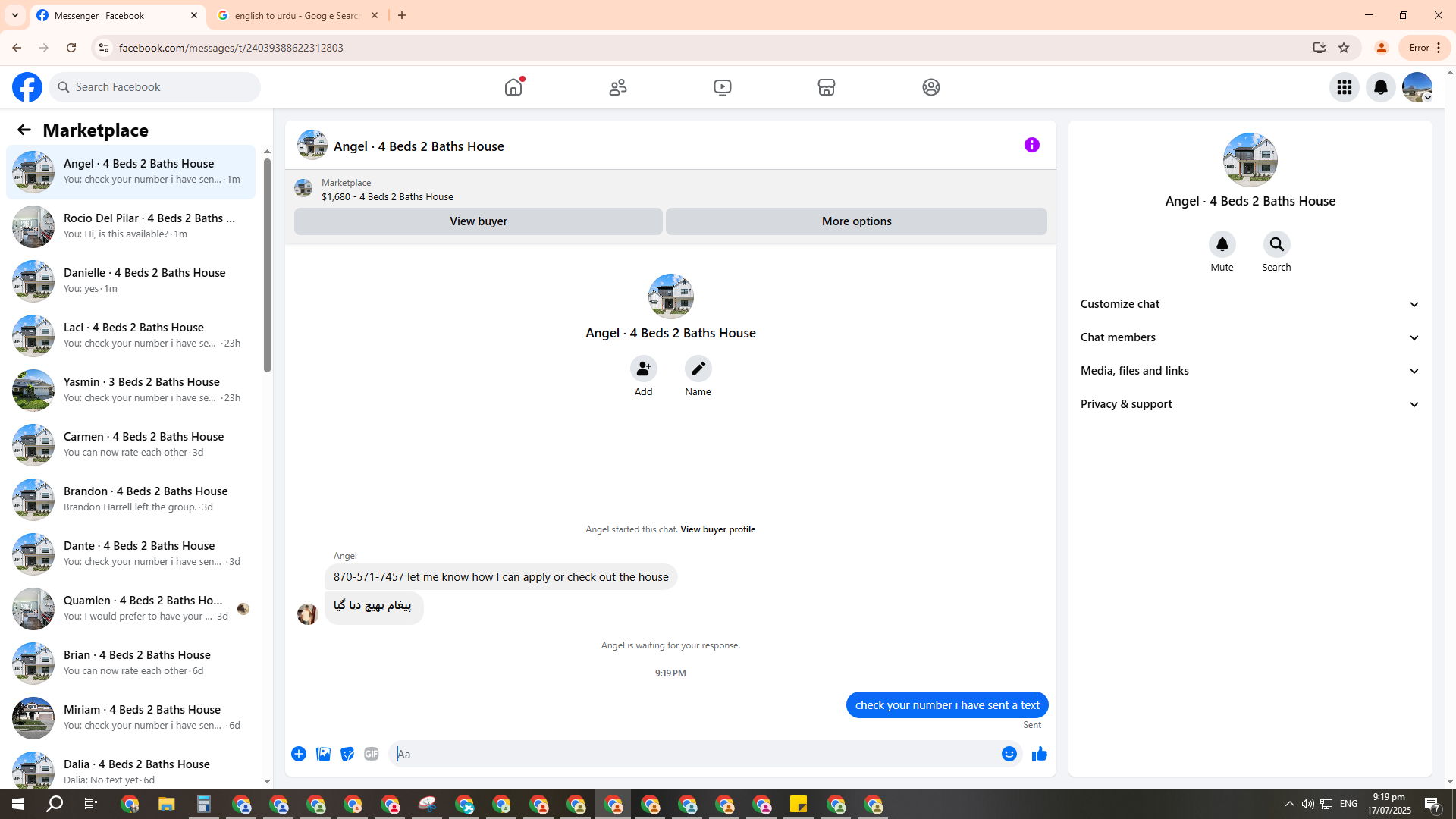Screen dimensions: 1456x819
Task: Mute this conversation with bell icon
Action: (x=1222, y=244)
